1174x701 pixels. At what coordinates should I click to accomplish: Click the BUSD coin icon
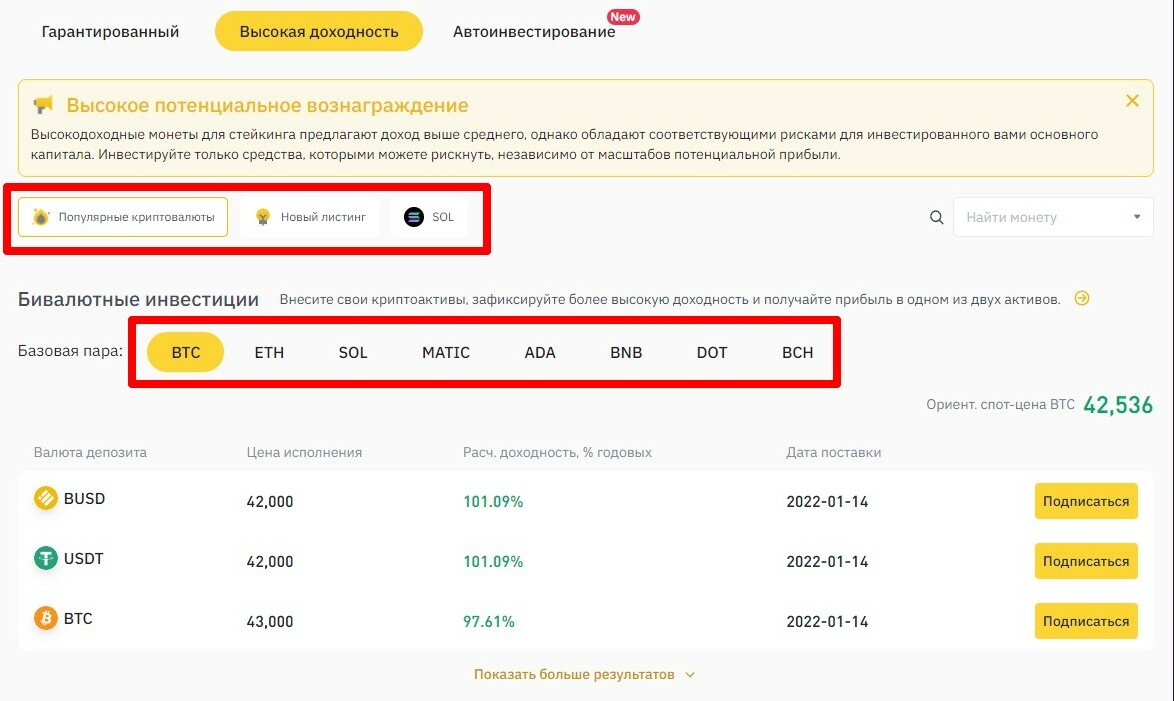46,498
